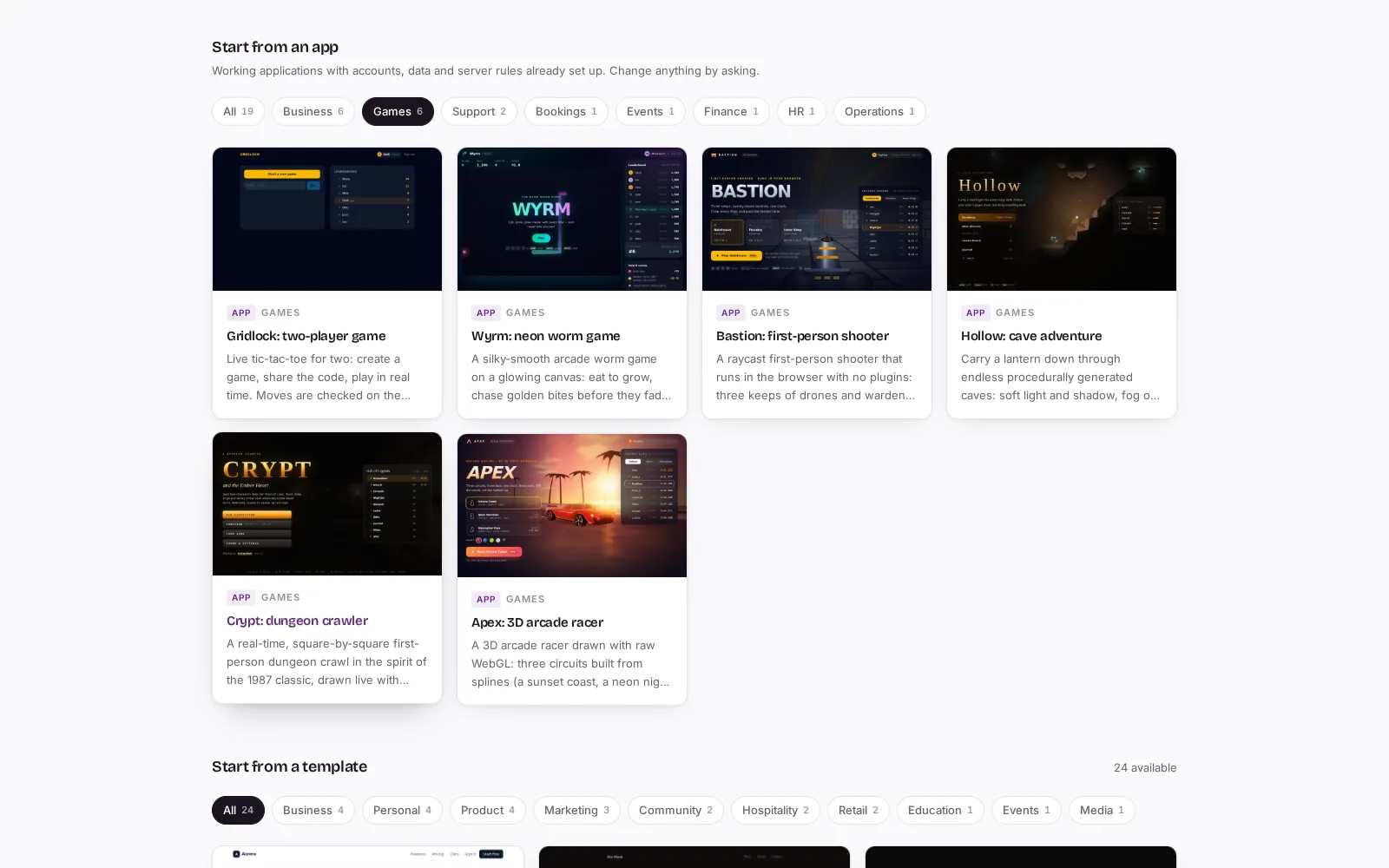Show Operations apps
Image resolution: width=1389 pixels, height=868 pixels.
(x=879, y=111)
